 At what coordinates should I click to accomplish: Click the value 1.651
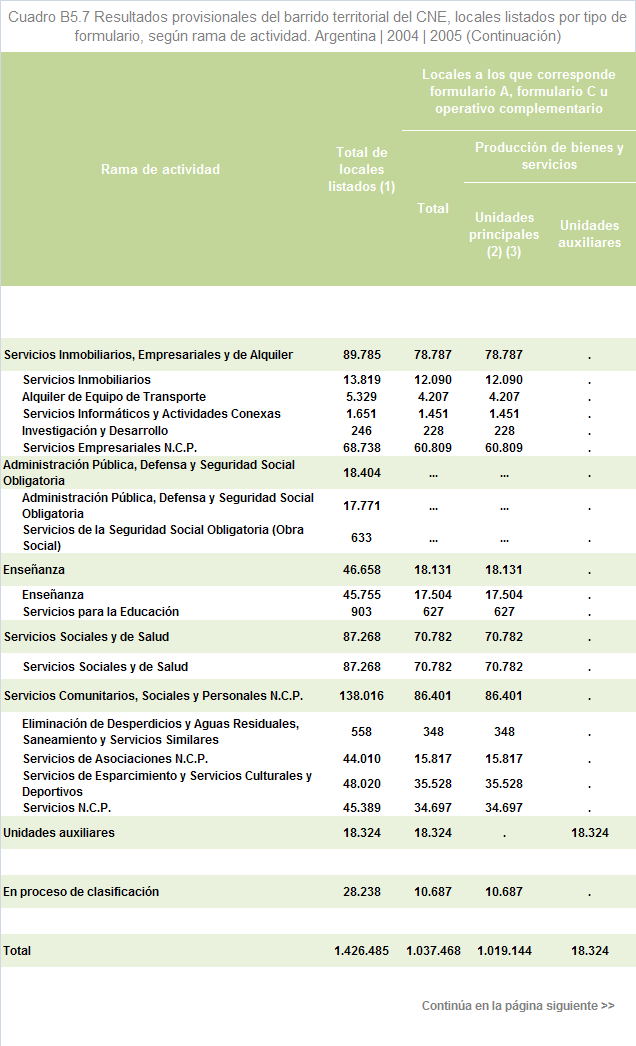[x=362, y=414]
